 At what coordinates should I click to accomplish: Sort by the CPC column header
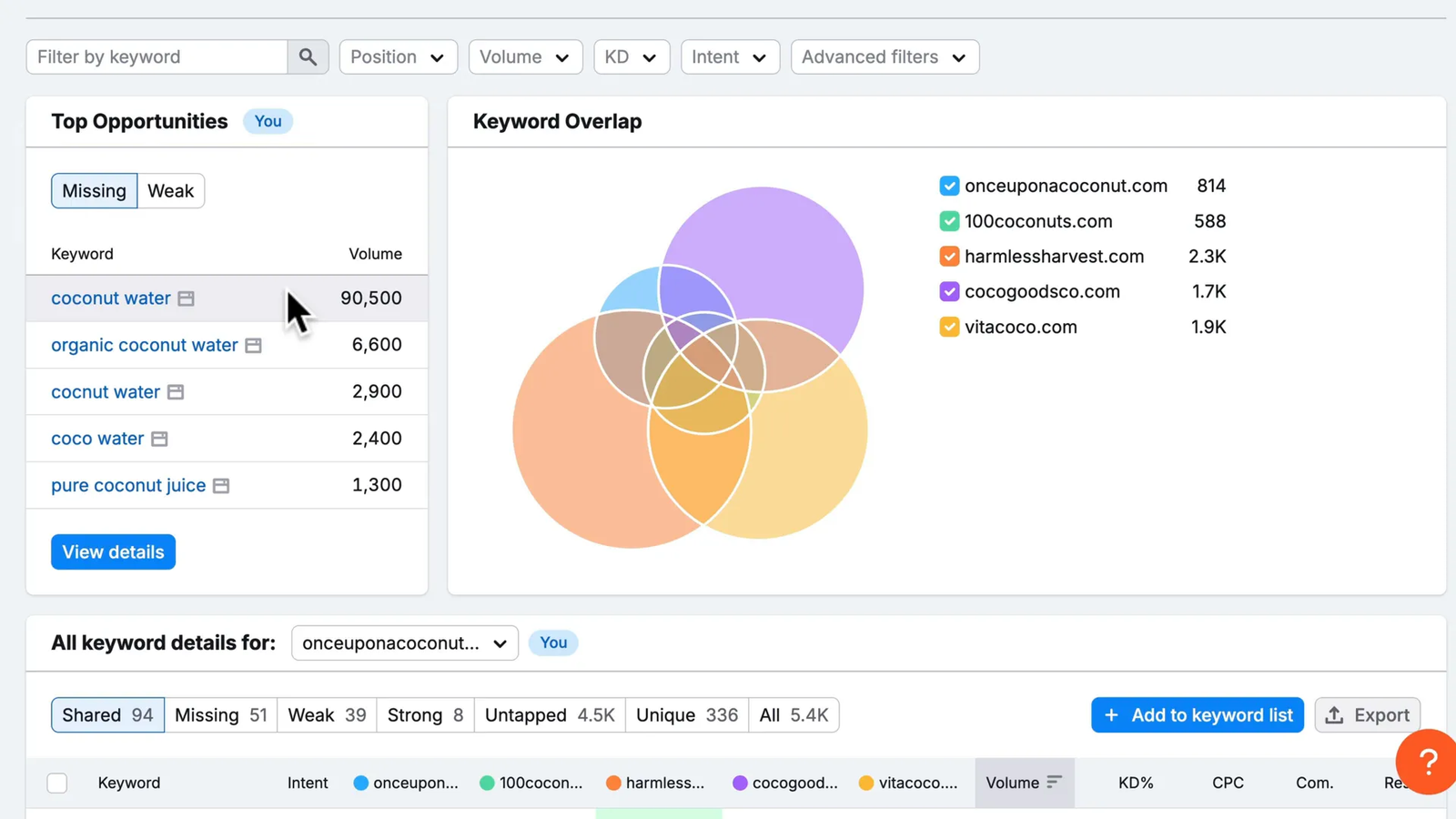[1228, 783]
